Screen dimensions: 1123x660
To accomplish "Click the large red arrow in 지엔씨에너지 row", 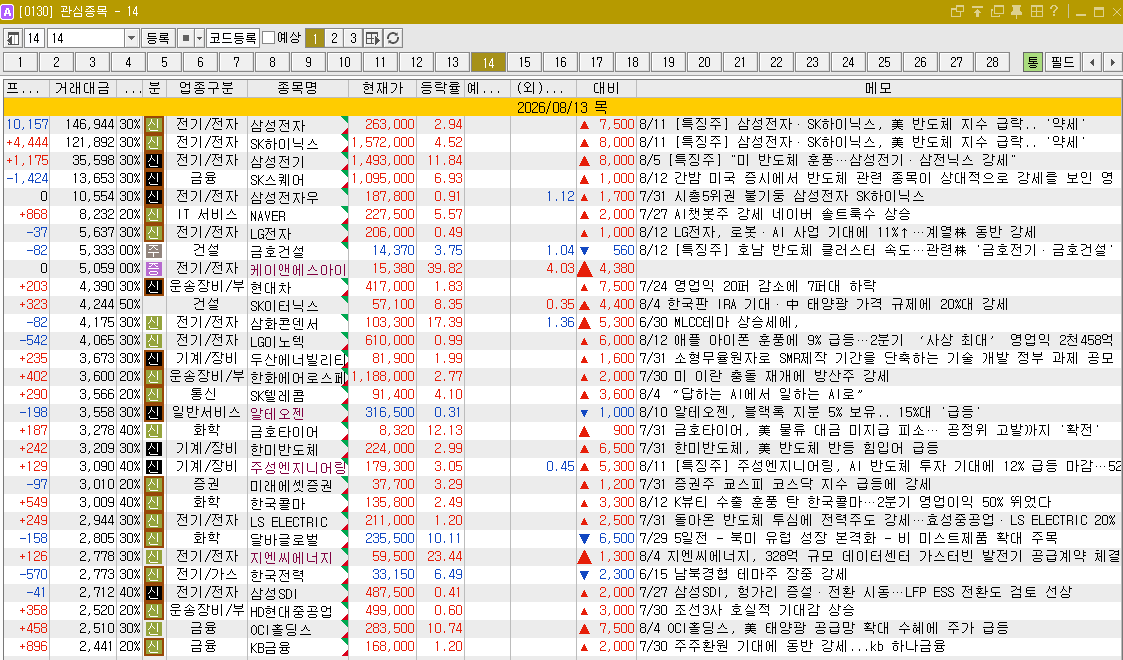I will coord(584,556).
